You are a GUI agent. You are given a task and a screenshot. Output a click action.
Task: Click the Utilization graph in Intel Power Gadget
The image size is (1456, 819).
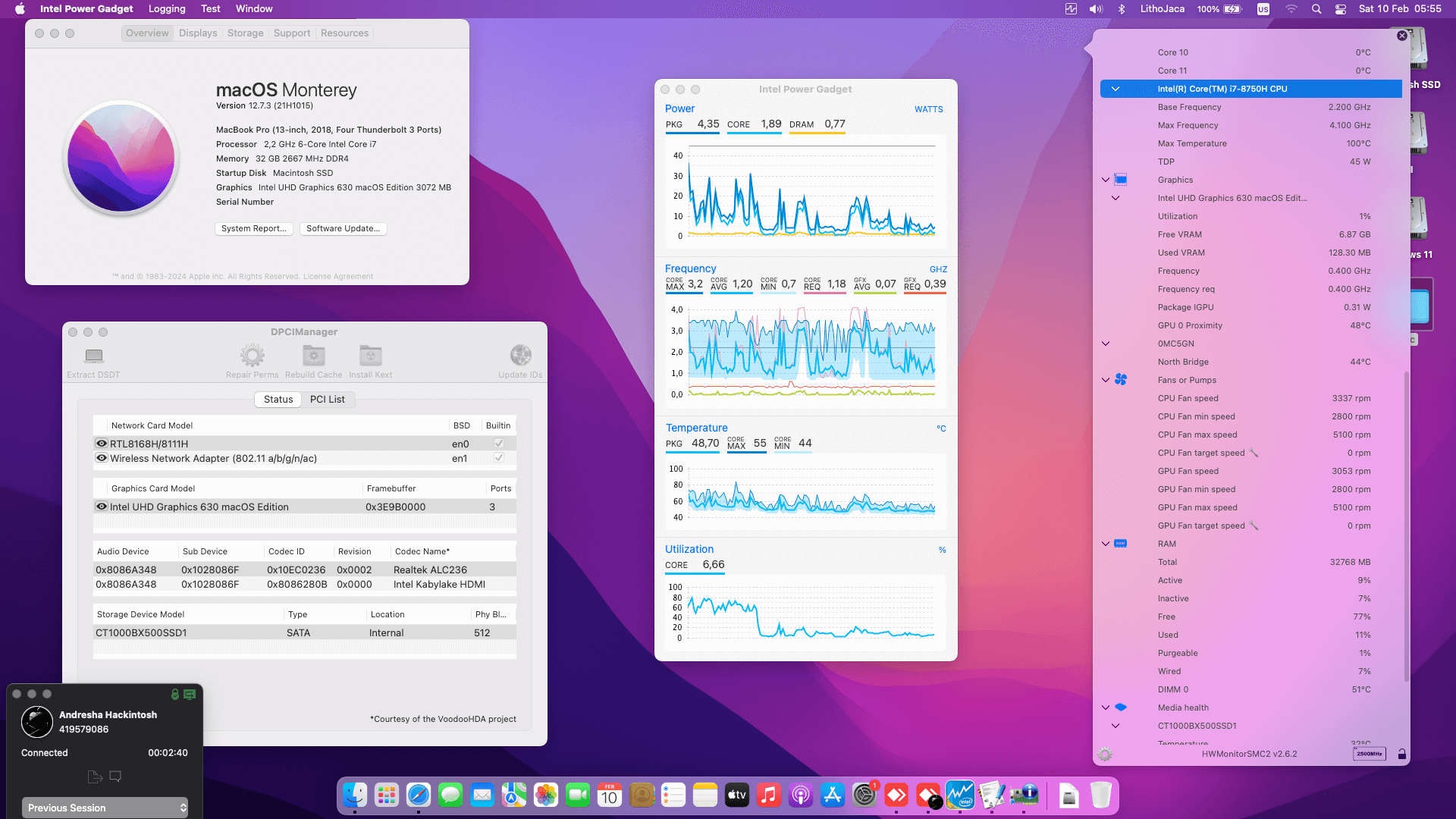click(x=805, y=613)
